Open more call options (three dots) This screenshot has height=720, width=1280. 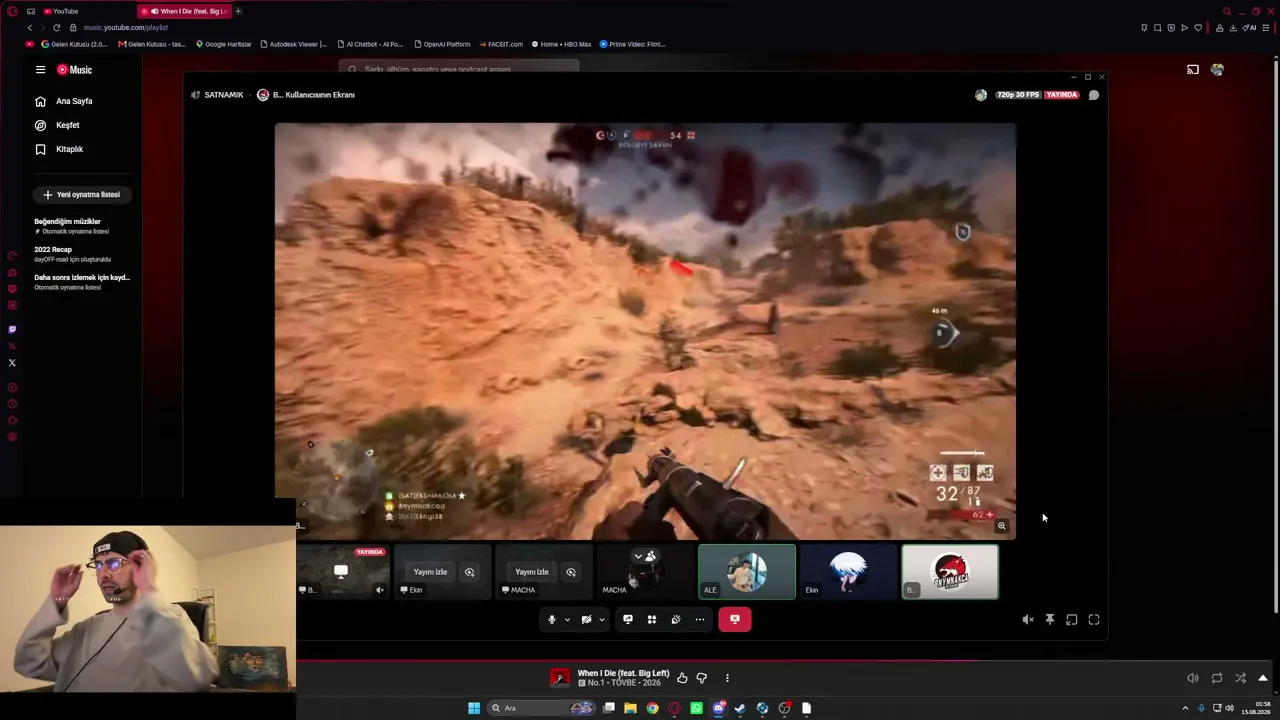[x=700, y=619]
